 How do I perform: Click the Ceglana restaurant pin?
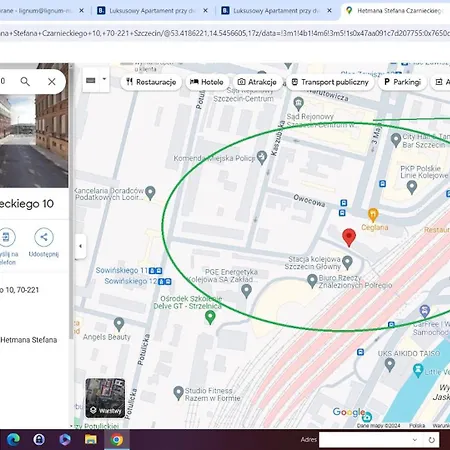(x=373, y=215)
